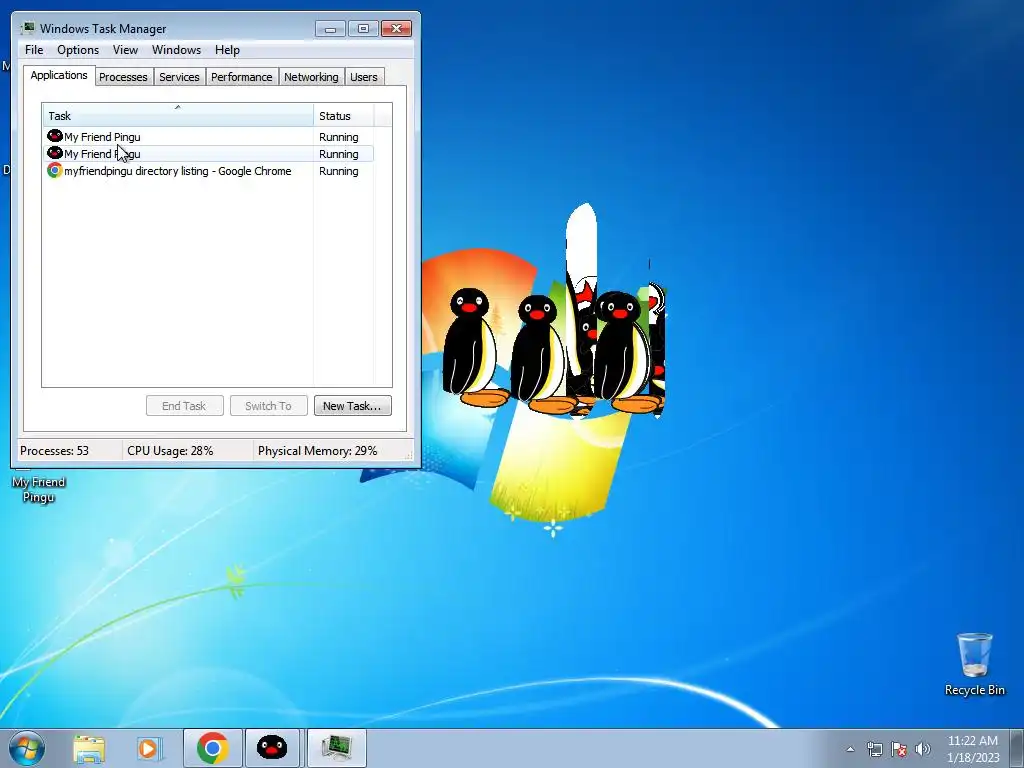Viewport: 1024px width, 768px height.
Task: Sort tasks by the Task column header
Action: pyautogui.click(x=178, y=116)
